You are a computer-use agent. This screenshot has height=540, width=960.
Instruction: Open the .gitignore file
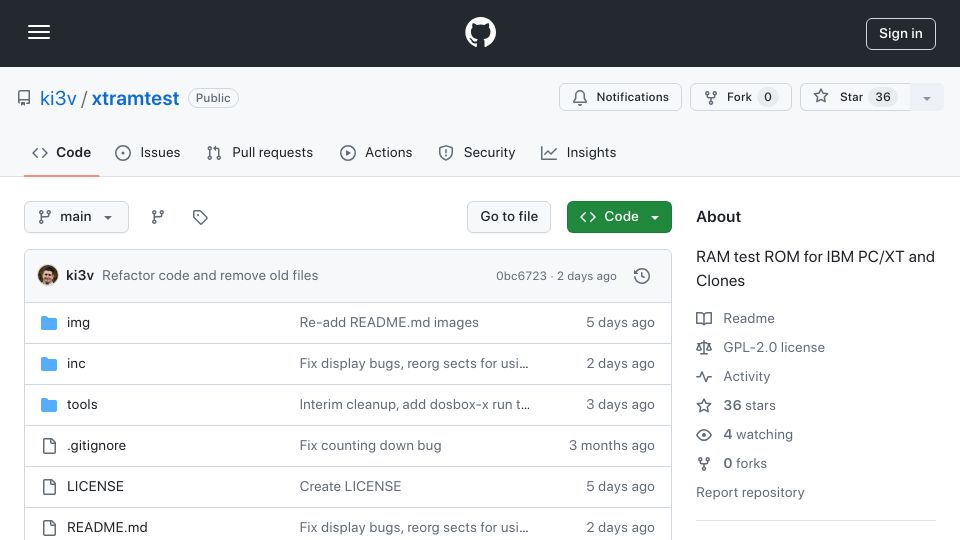[x=96, y=446]
